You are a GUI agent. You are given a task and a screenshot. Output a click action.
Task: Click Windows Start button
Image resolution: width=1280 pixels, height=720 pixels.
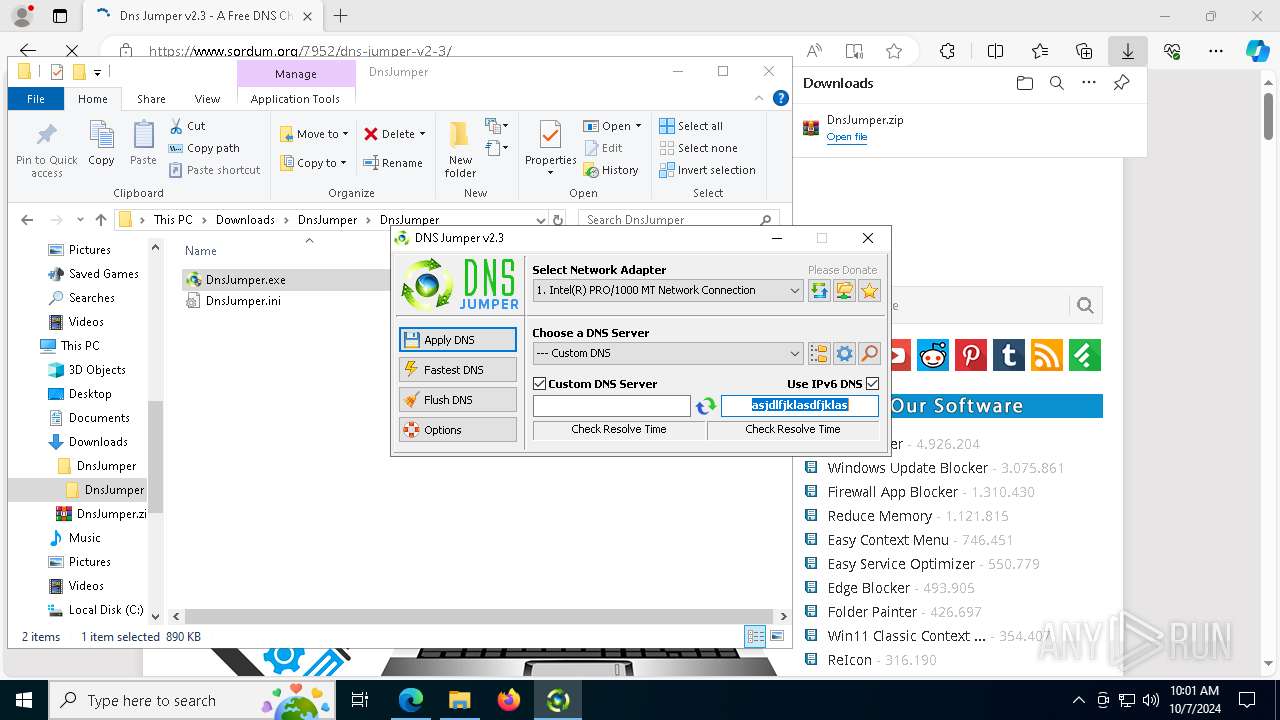(x=23, y=700)
